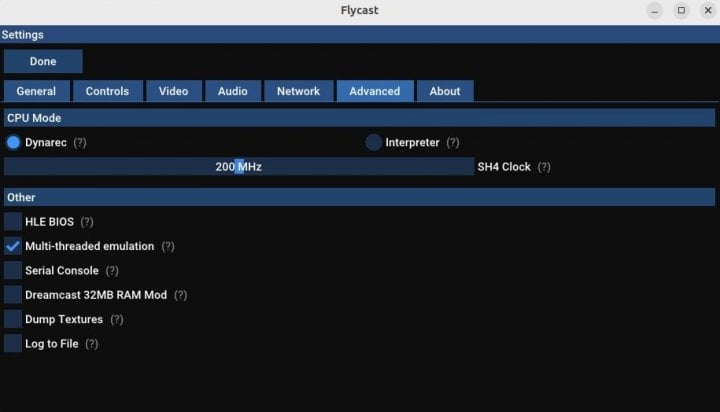This screenshot has width=720, height=412.
Task: Select the Dynarec CPU mode
Action: click(x=13, y=142)
